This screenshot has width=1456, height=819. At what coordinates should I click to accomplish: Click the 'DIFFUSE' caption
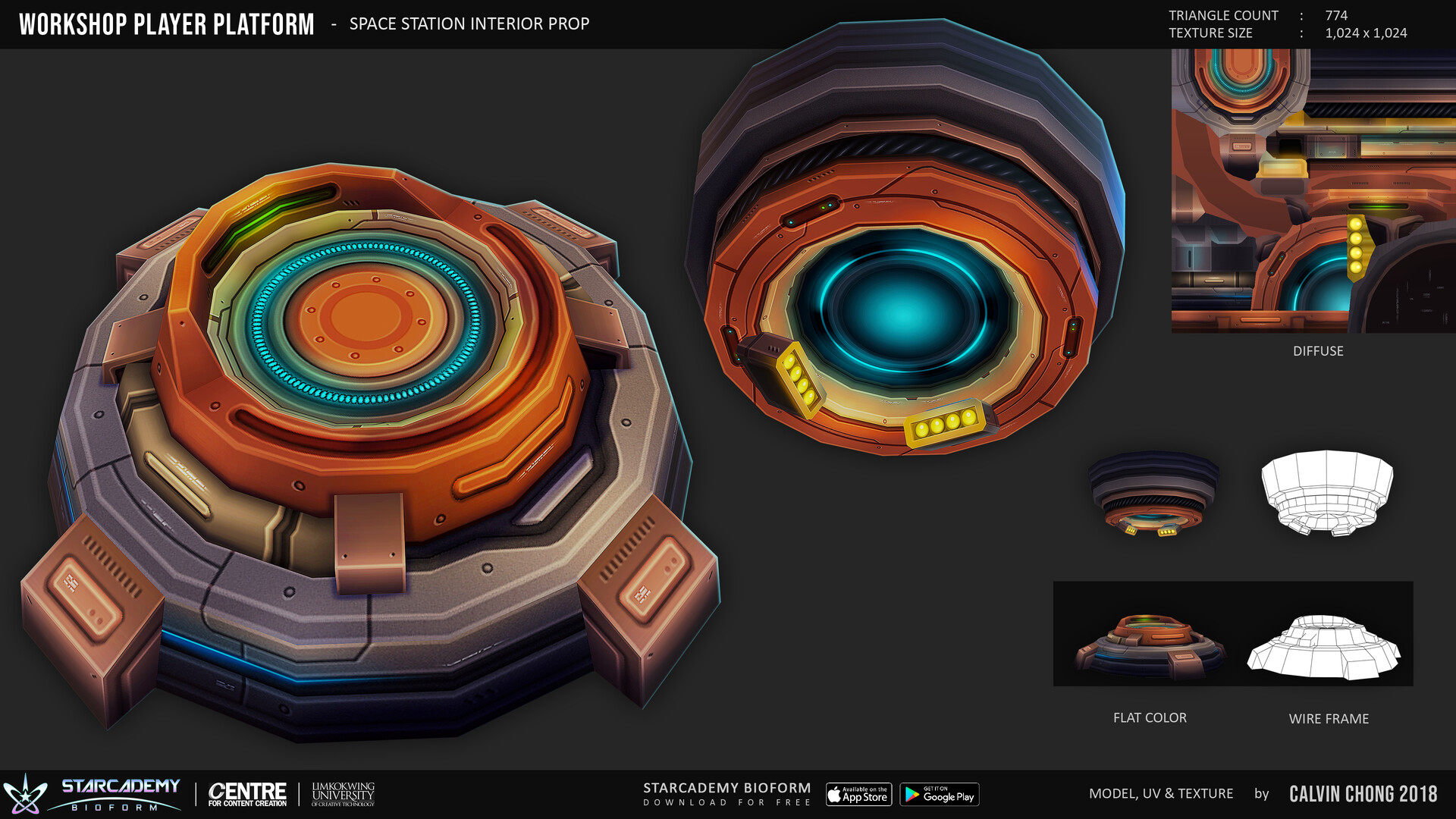tap(1318, 351)
